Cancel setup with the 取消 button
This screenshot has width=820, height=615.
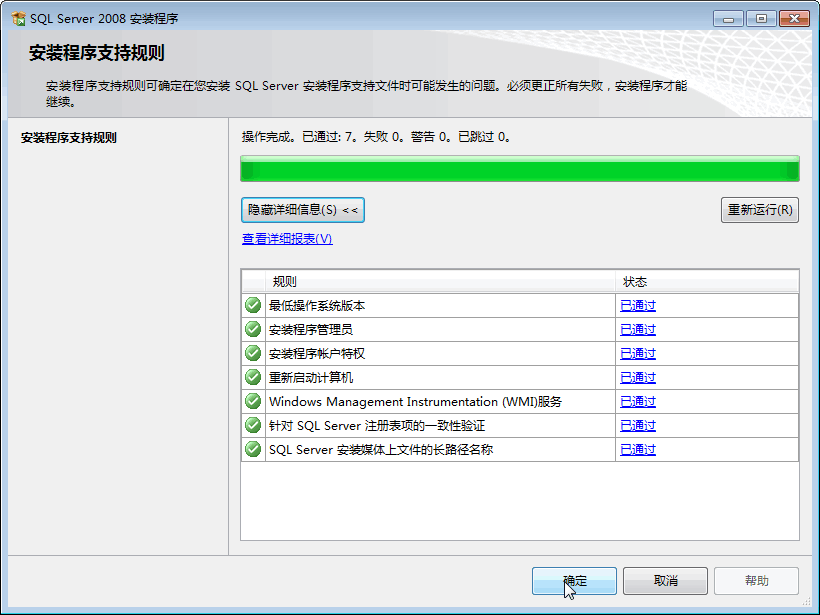[665, 581]
